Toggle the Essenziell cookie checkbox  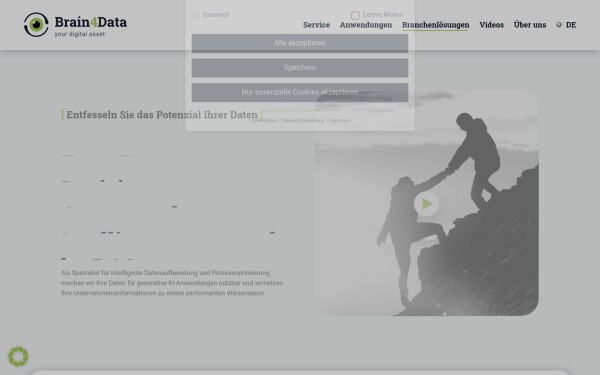(x=196, y=15)
